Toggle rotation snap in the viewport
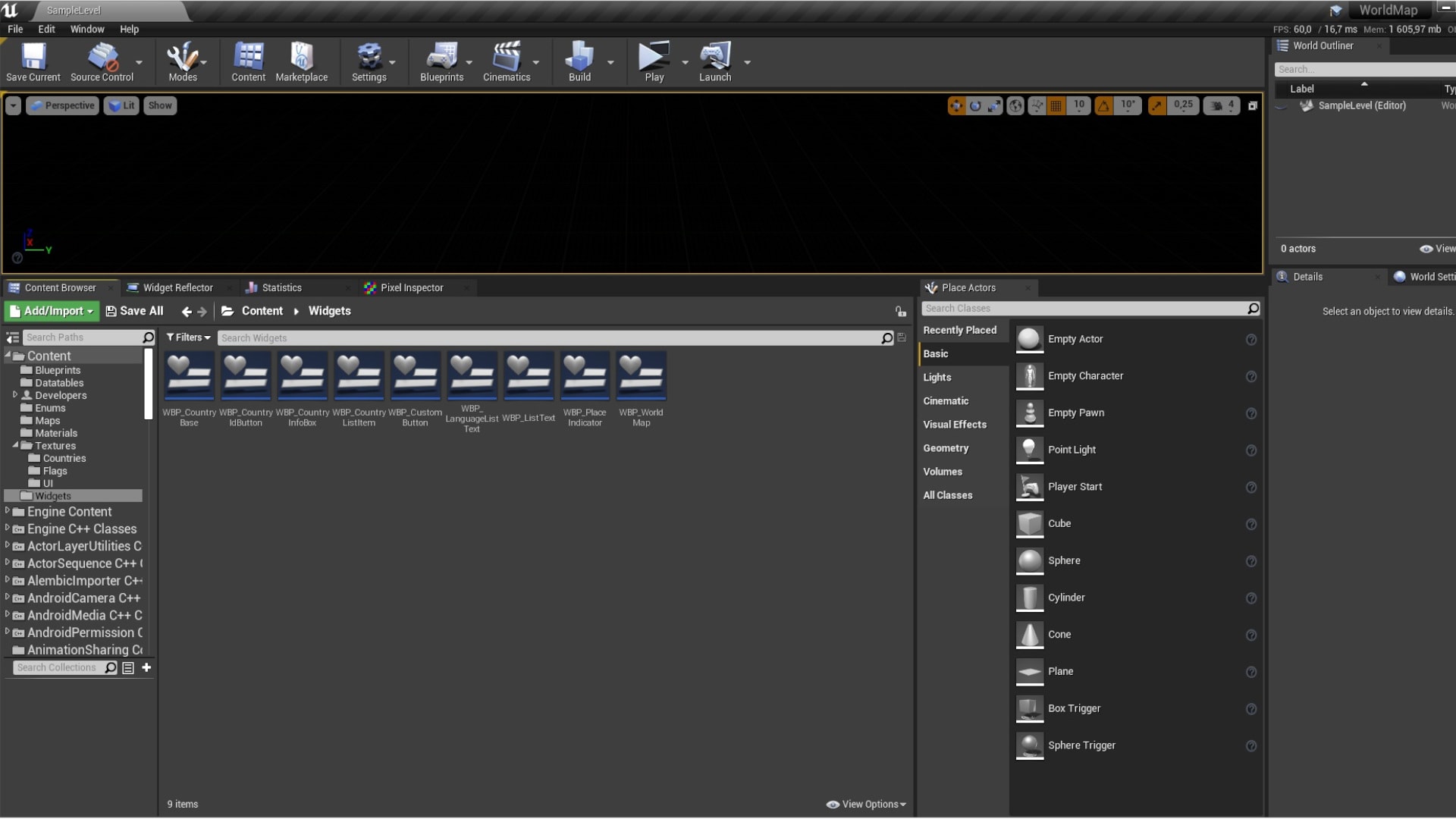The height and width of the screenshot is (819, 1456). pos(1103,106)
